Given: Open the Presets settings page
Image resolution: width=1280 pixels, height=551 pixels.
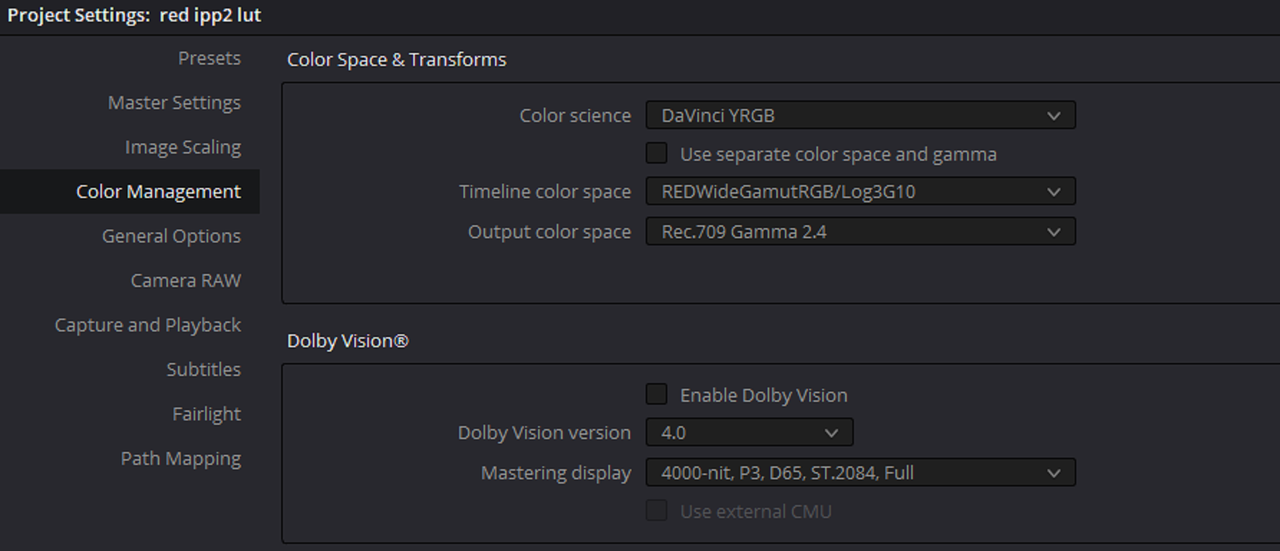Looking at the screenshot, I should click(209, 58).
